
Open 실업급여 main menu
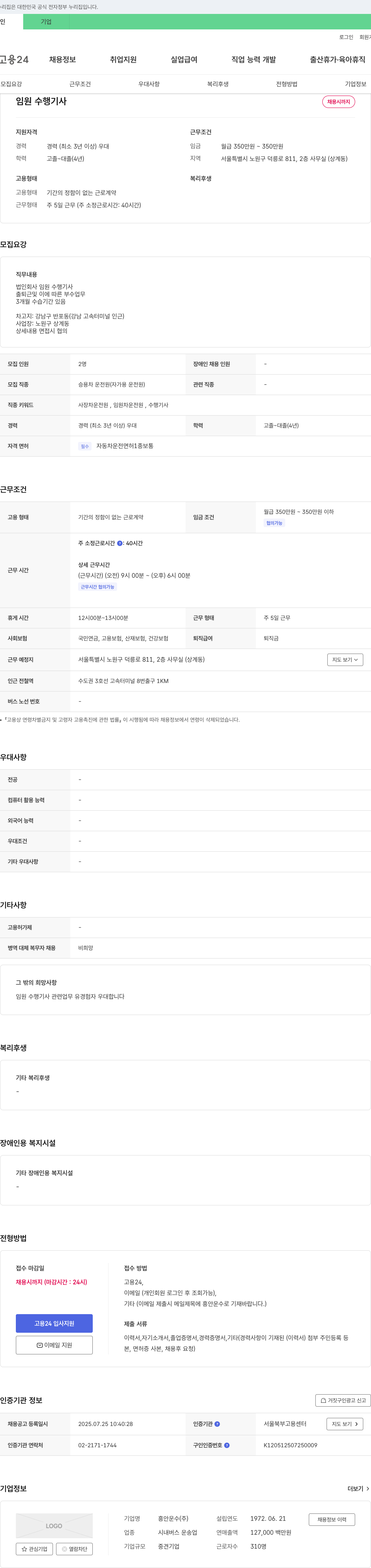[x=184, y=60]
